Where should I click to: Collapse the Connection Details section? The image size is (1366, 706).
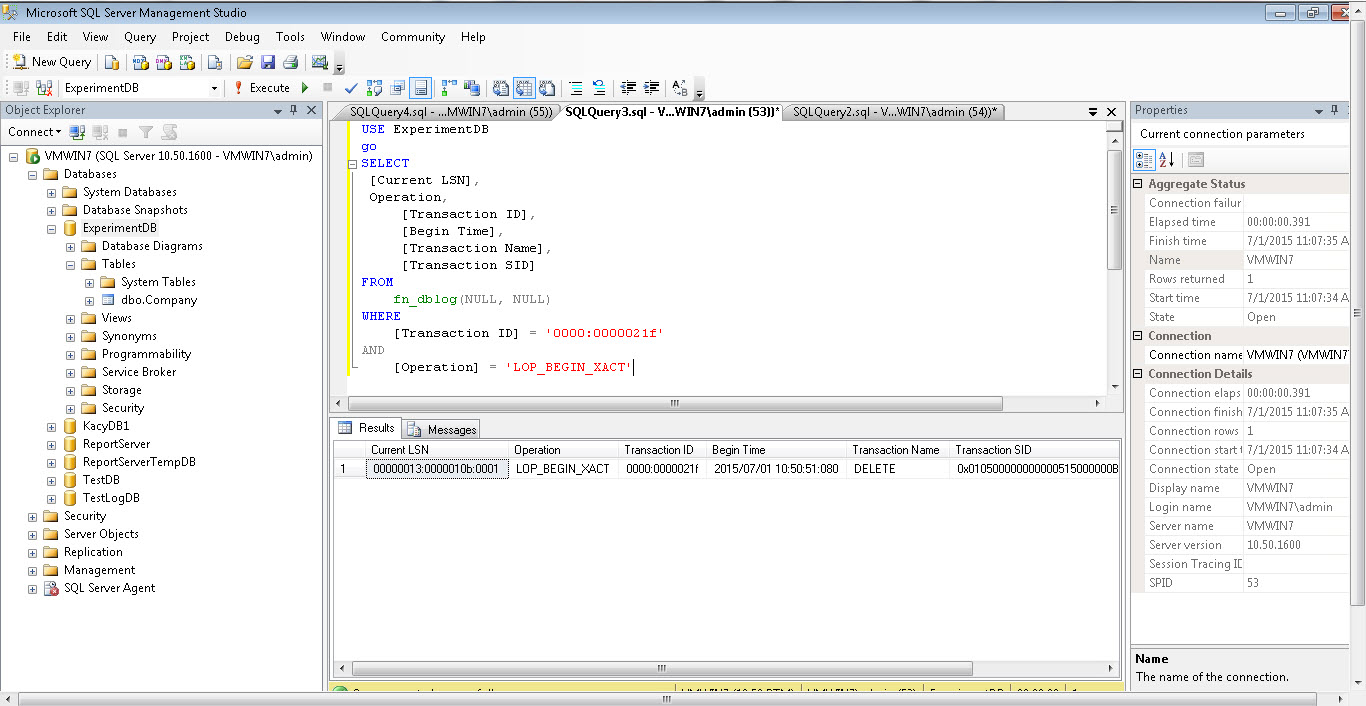tap(1138, 374)
